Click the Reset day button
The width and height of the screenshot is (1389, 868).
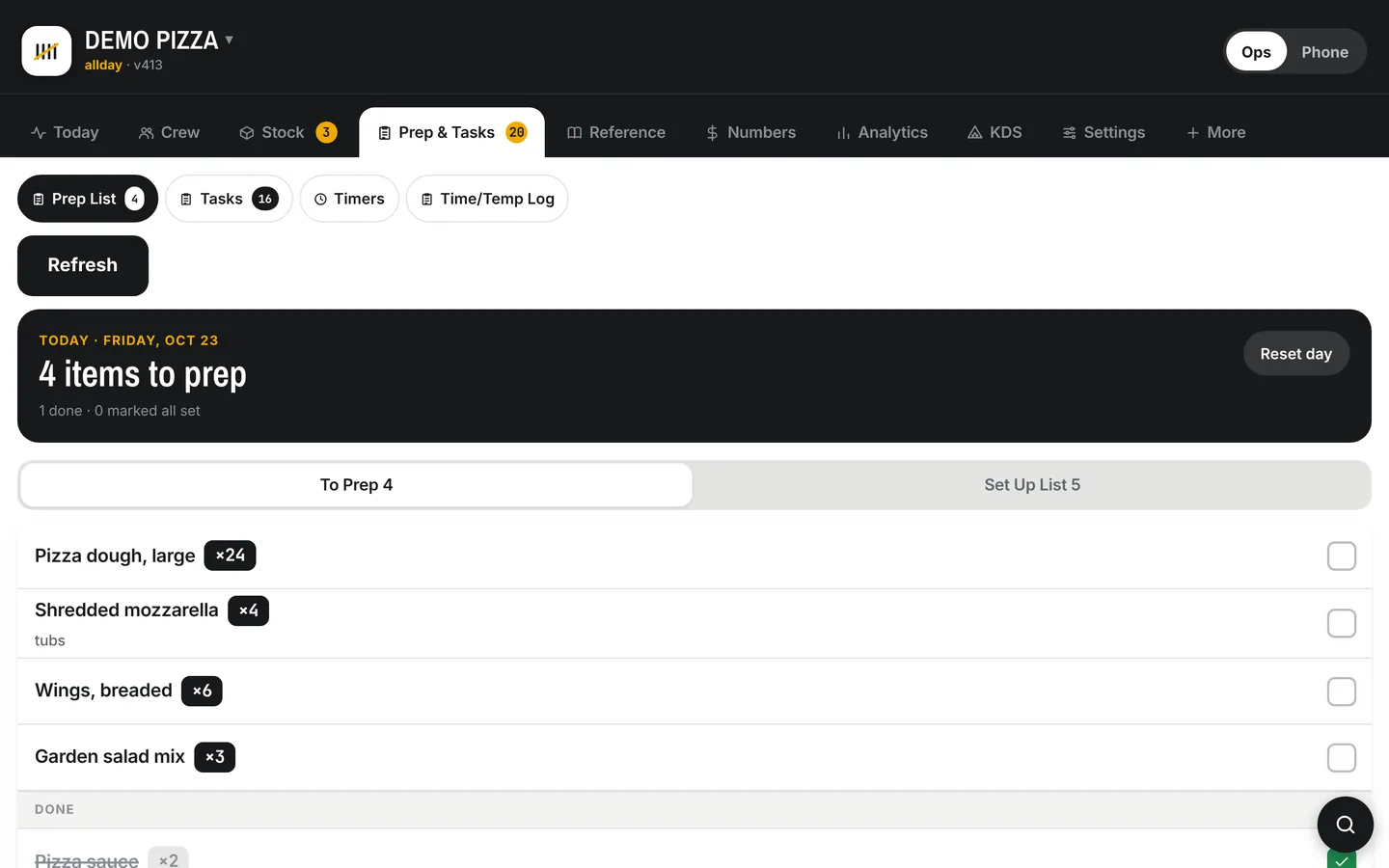1295,354
